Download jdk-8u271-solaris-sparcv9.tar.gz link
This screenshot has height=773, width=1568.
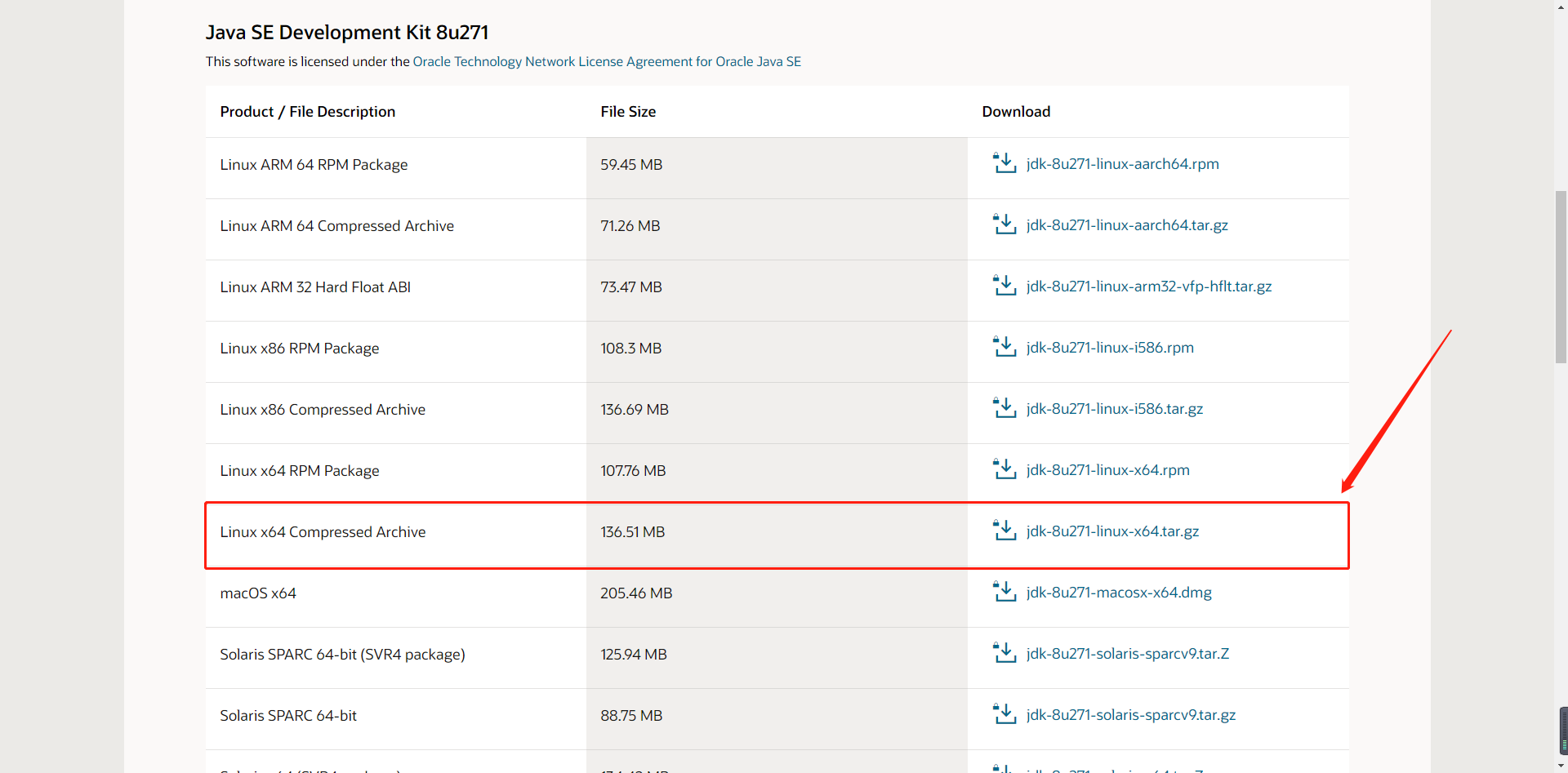(x=1131, y=715)
